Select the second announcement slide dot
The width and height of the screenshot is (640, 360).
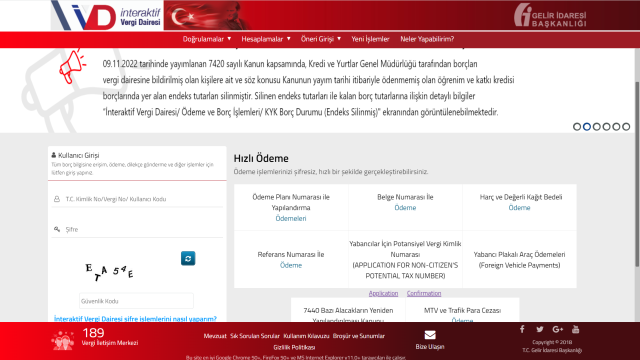coord(587,127)
